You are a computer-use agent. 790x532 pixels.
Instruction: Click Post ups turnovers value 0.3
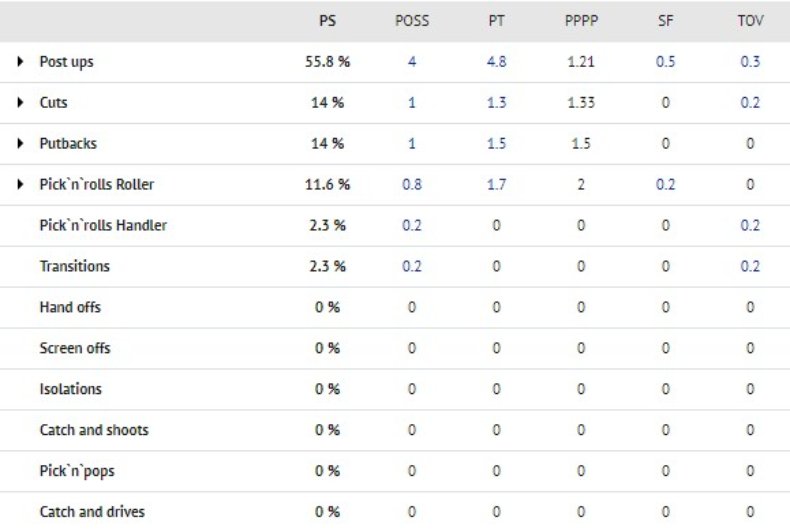[x=750, y=62]
